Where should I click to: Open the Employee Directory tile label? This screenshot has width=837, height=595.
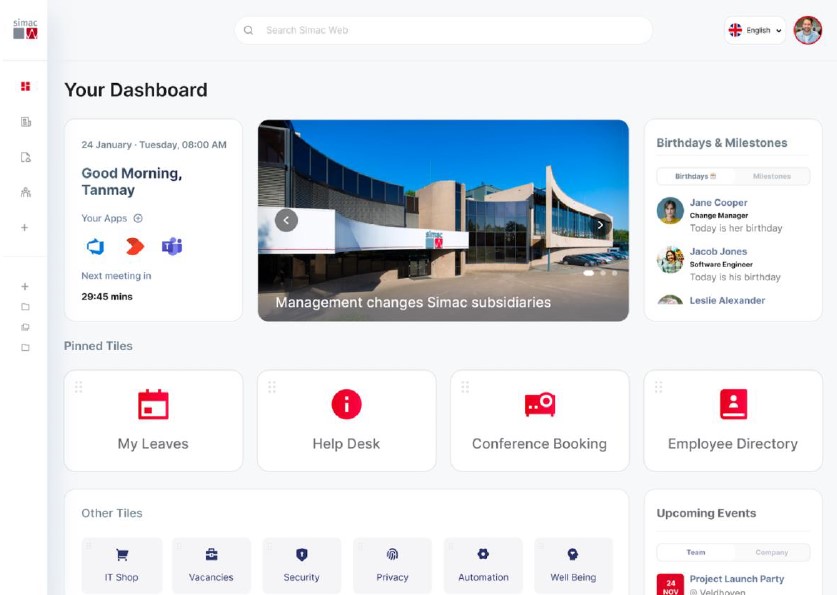(733, 444)
